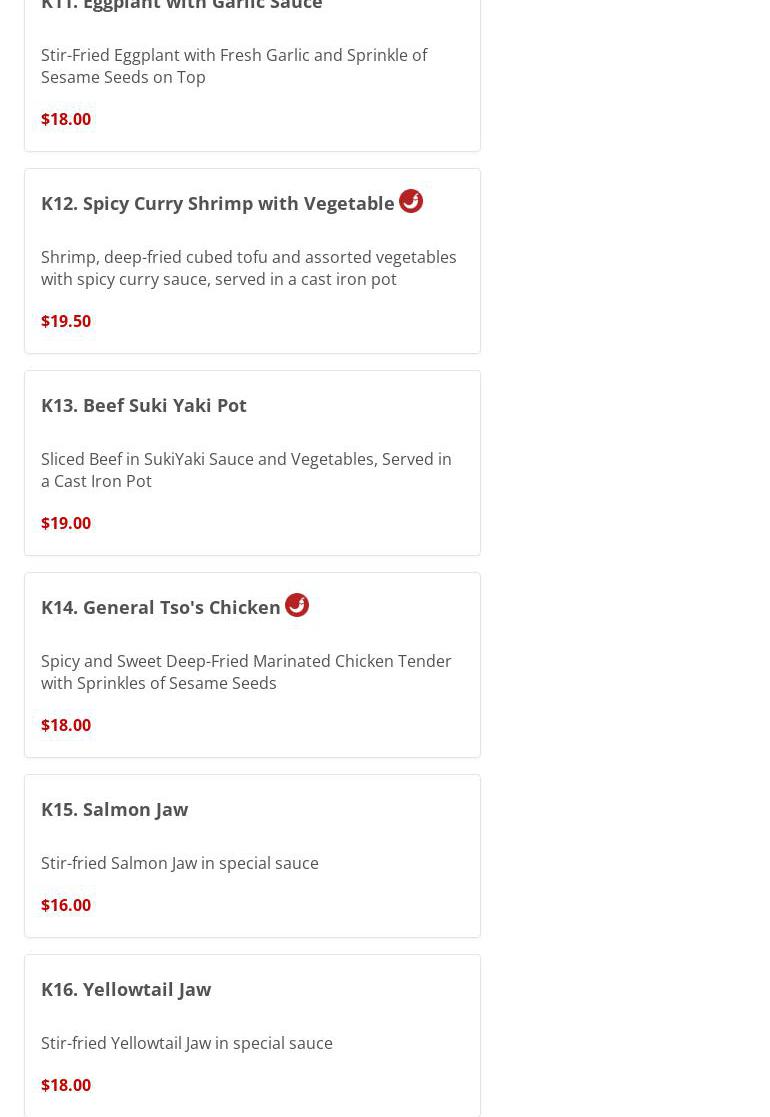This screenshot has height=1117, width=770.
Task: Click spicy chili icon next to K12 Curry Shrimp
Action: point(411,202)
